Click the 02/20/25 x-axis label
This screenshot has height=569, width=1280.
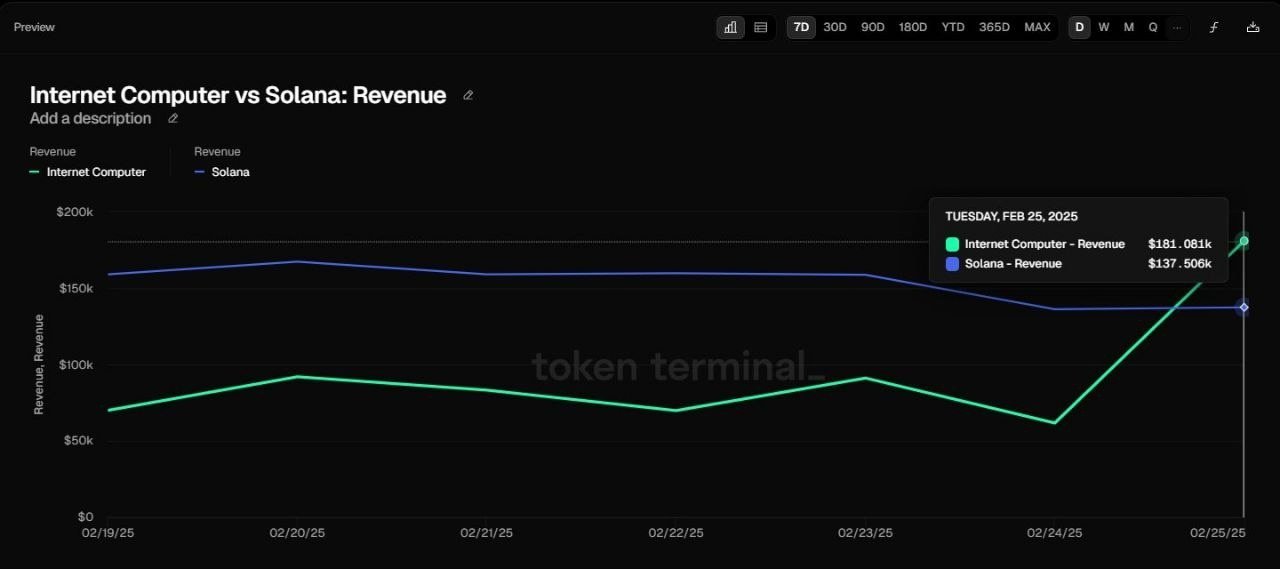click(297, 533)
